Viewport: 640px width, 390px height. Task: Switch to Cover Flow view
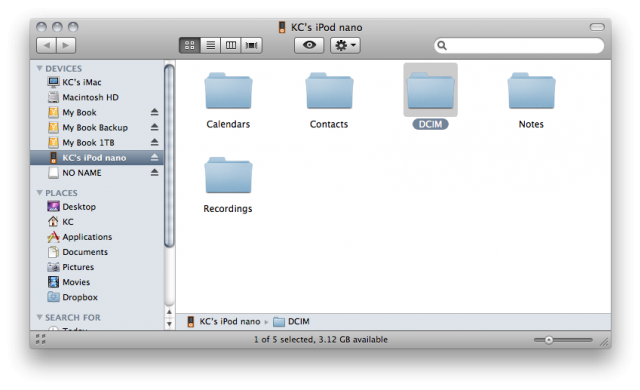pyautogui.click(x=251, y=45)
